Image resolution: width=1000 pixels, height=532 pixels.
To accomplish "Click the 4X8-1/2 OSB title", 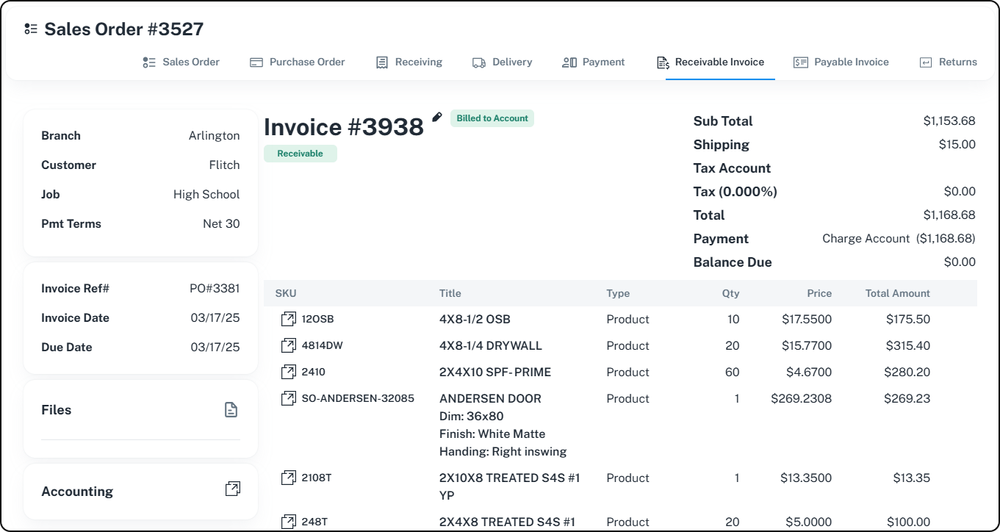I will [x=474, y=319].
